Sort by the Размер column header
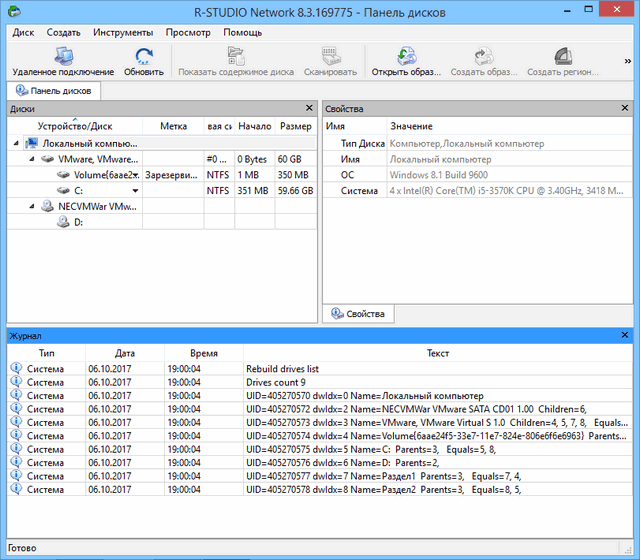 click(295, 126)
